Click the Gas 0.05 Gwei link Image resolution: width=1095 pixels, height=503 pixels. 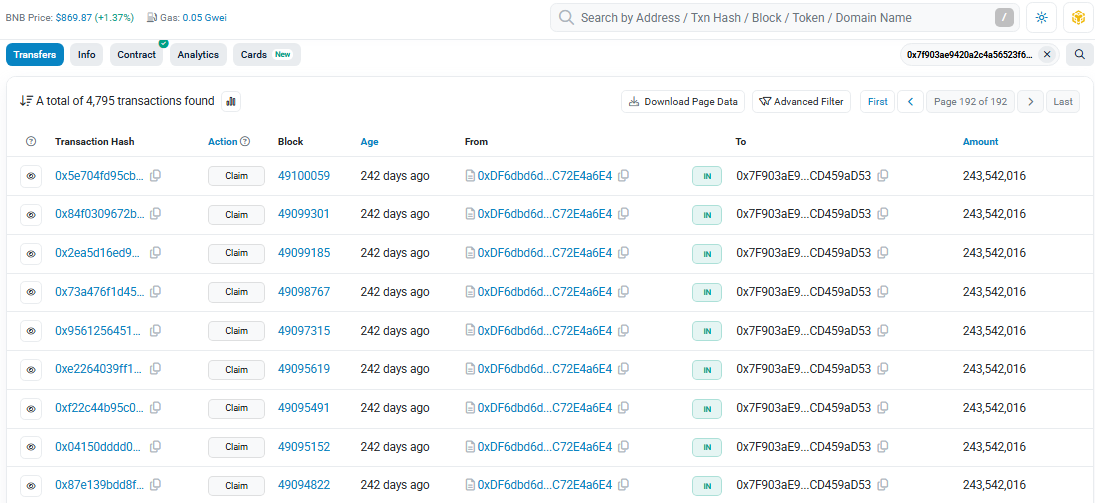pyautogui.click(x=204, y=17)
